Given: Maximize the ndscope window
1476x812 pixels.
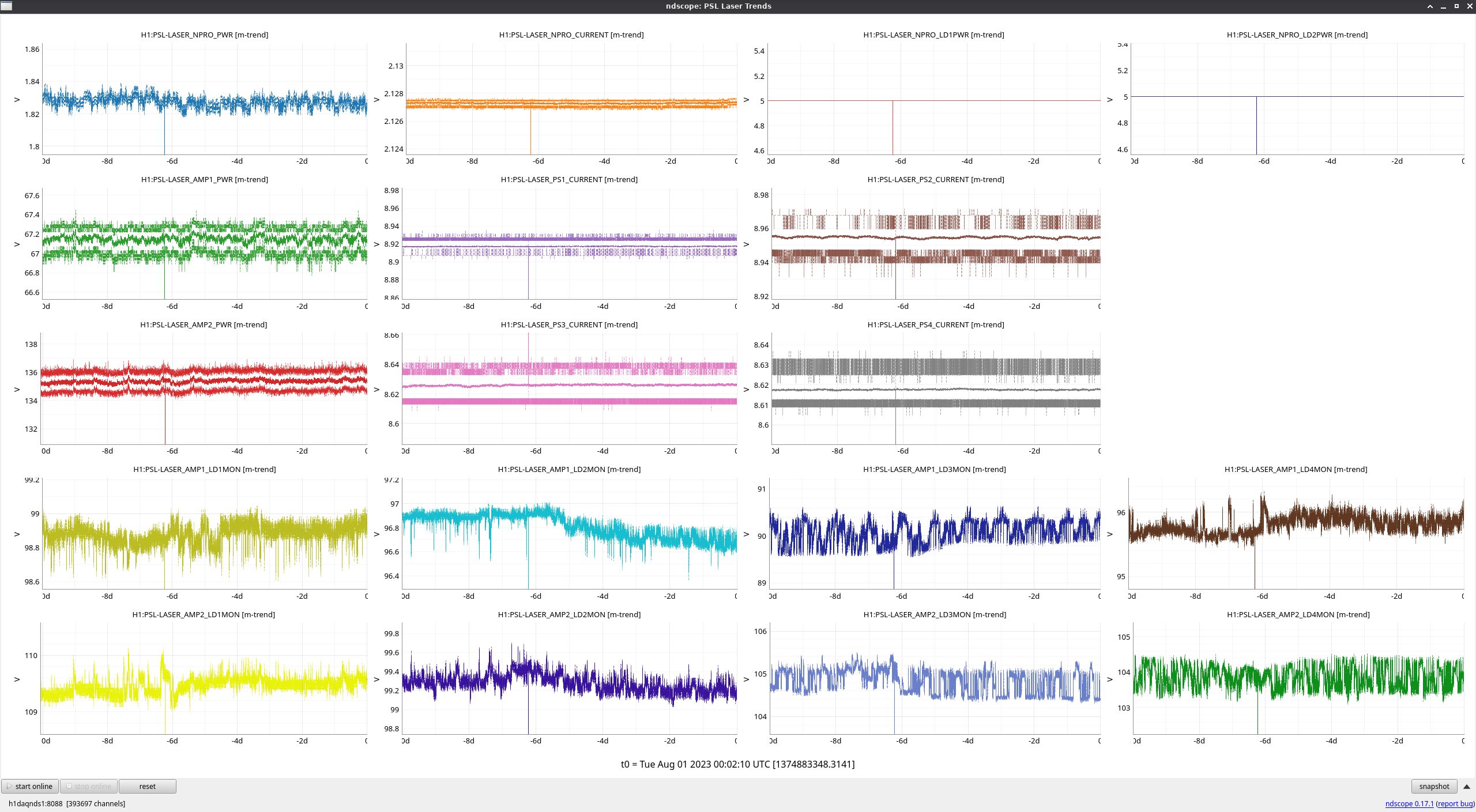Looking at the screenshot, I should point(1456,6).
